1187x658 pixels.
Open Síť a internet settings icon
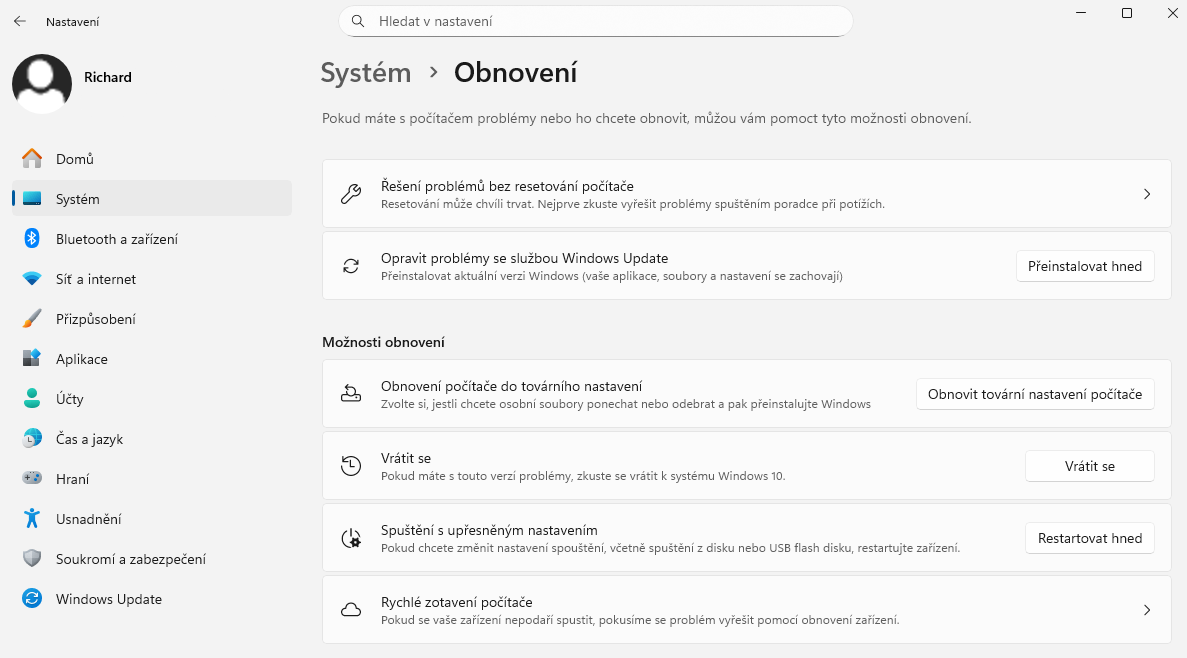pyautogui.click(x=29, y=279)
